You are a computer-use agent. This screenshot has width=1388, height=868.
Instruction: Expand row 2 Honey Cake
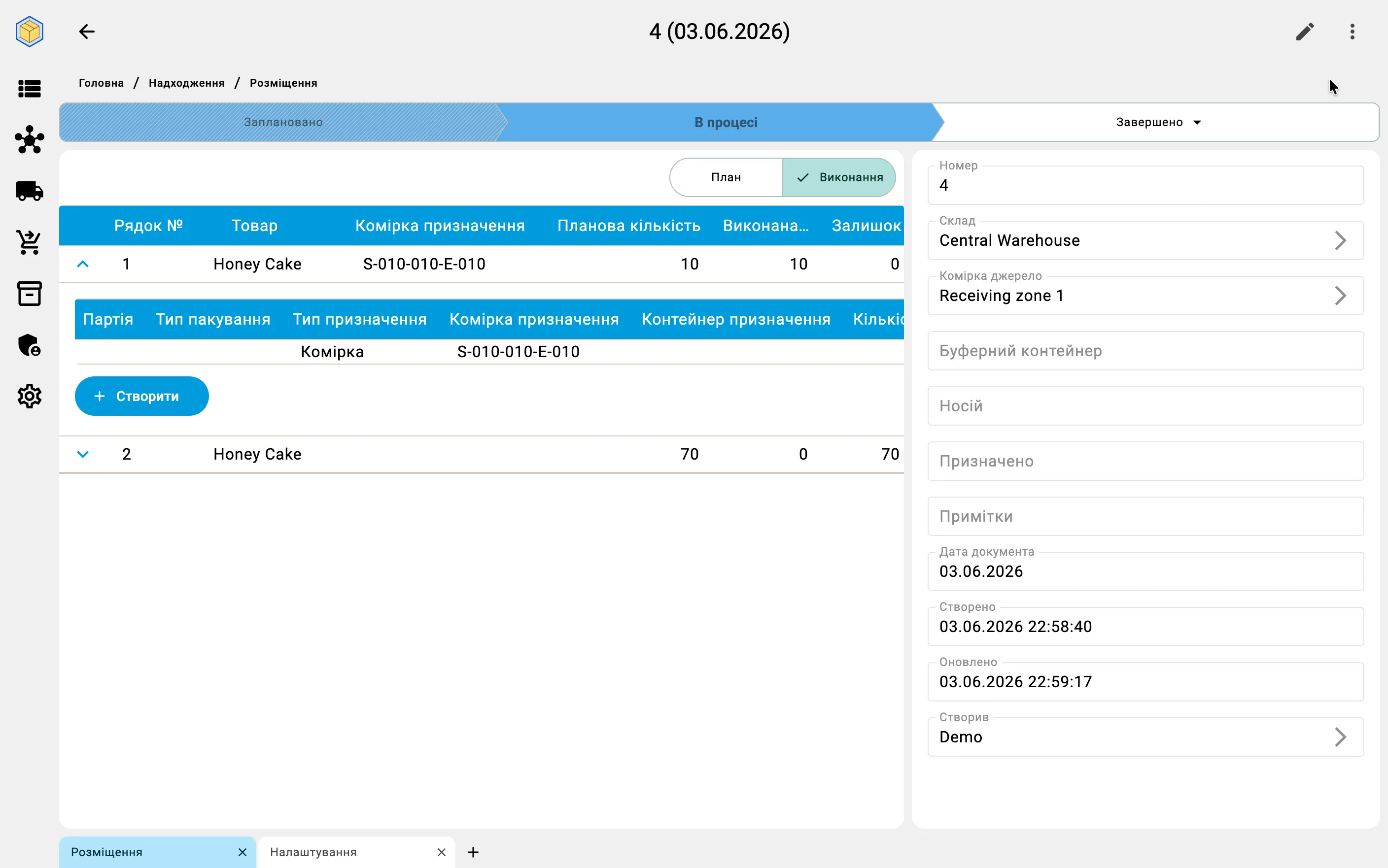83,454
